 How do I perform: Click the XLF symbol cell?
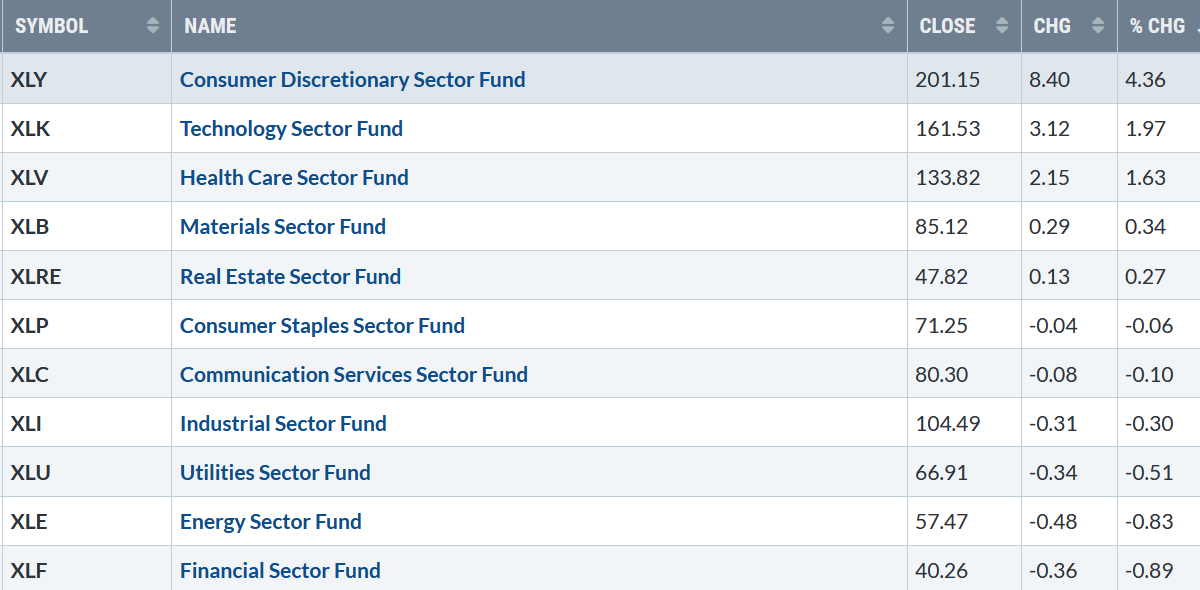tap(86, 570)
